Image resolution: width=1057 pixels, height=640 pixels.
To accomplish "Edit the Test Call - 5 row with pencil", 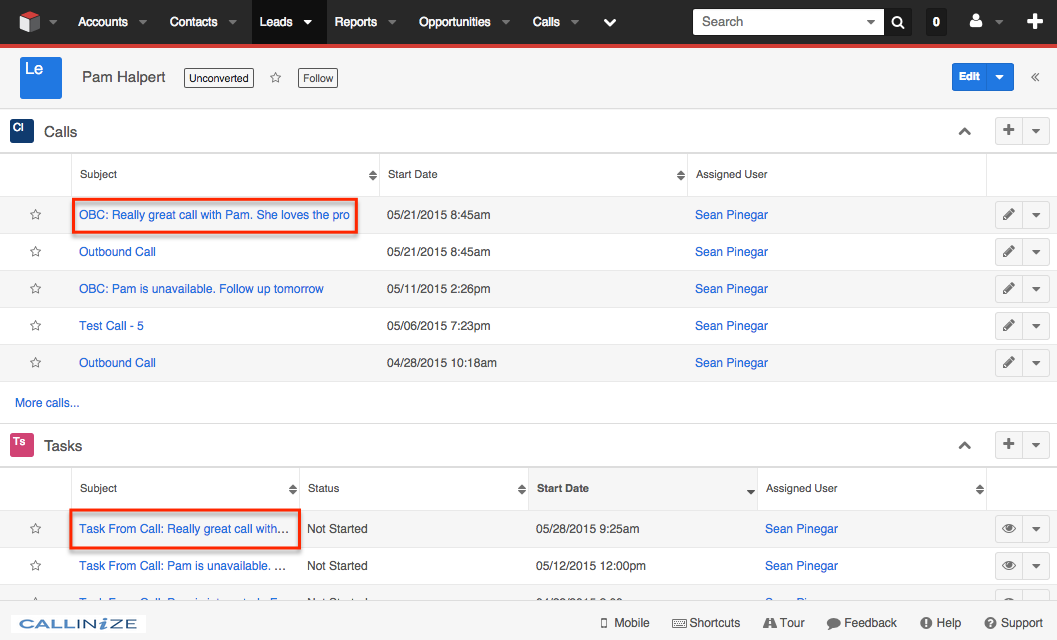I will pyautogui.click(x=1008, y=326).
